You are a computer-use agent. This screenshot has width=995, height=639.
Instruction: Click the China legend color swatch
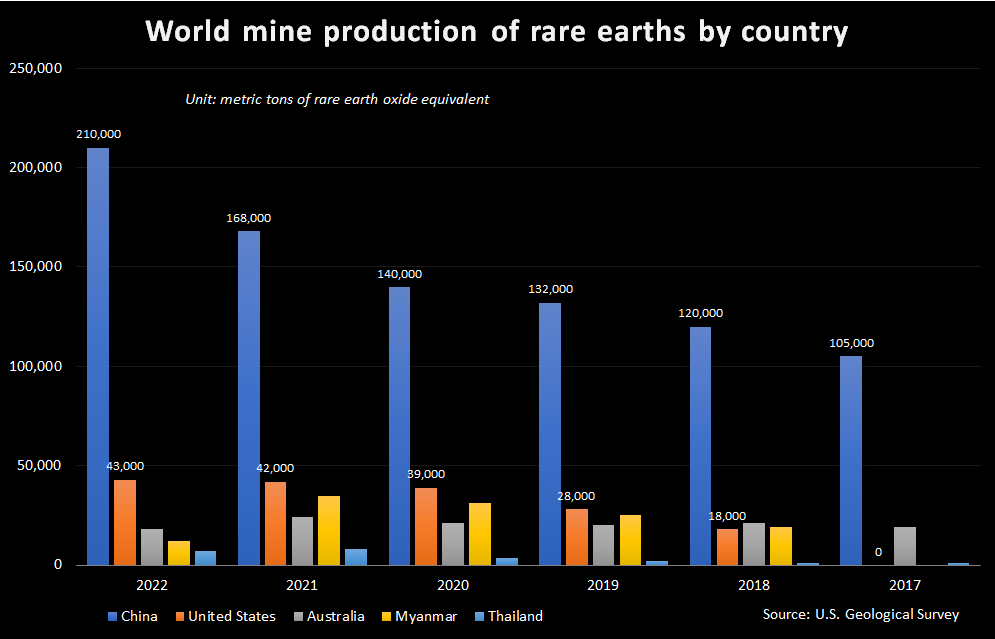(111, 617)
